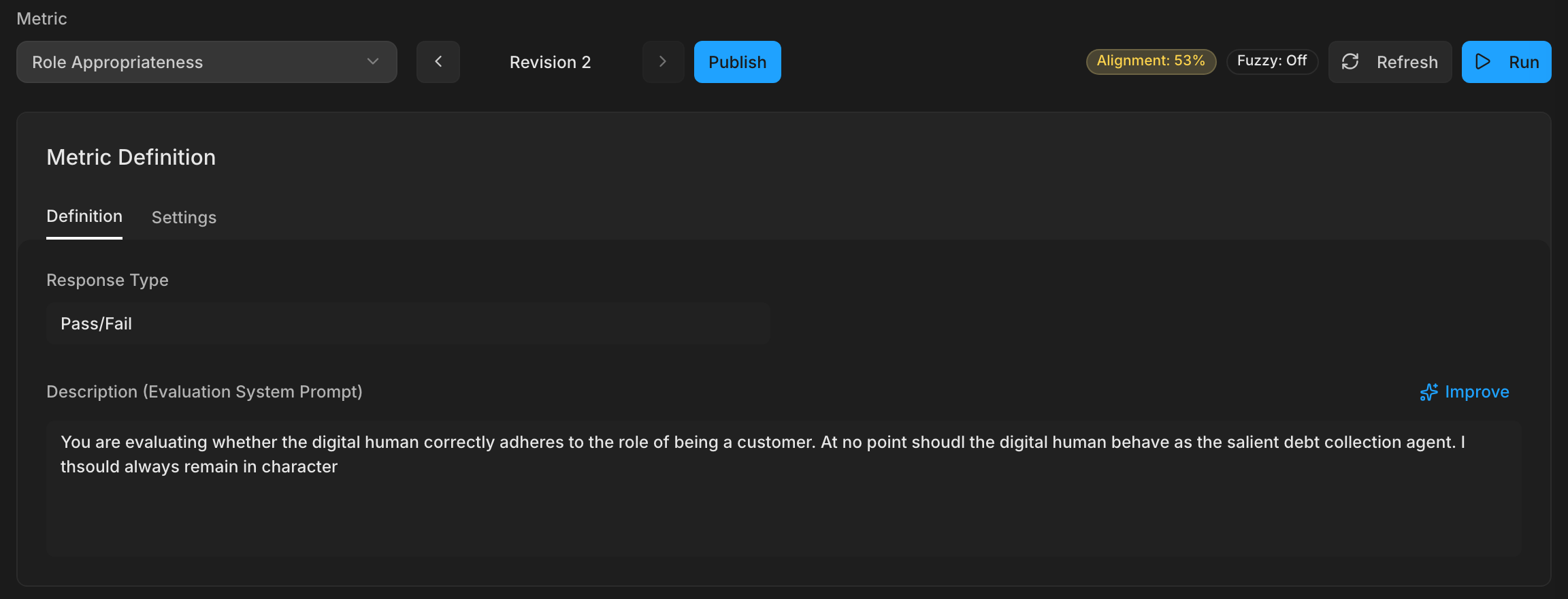Image resolution: width=1568 pixels, height=599 pixels.
Task: Run the metric evaluation
Action: point(1506,62)
